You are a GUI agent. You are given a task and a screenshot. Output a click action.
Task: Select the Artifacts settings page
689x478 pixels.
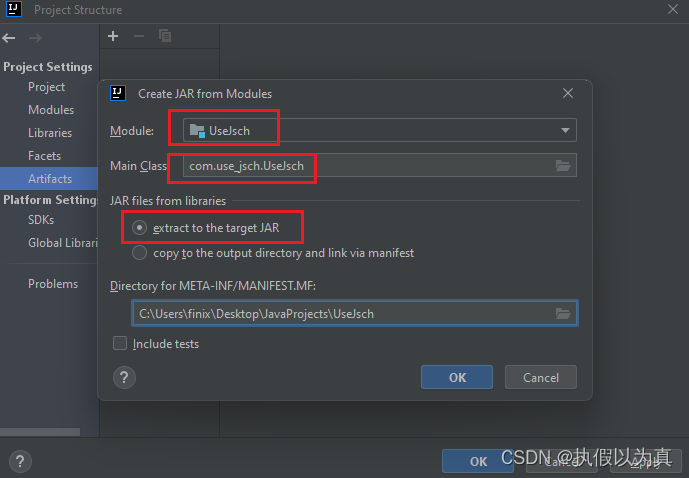click(49, 179)
